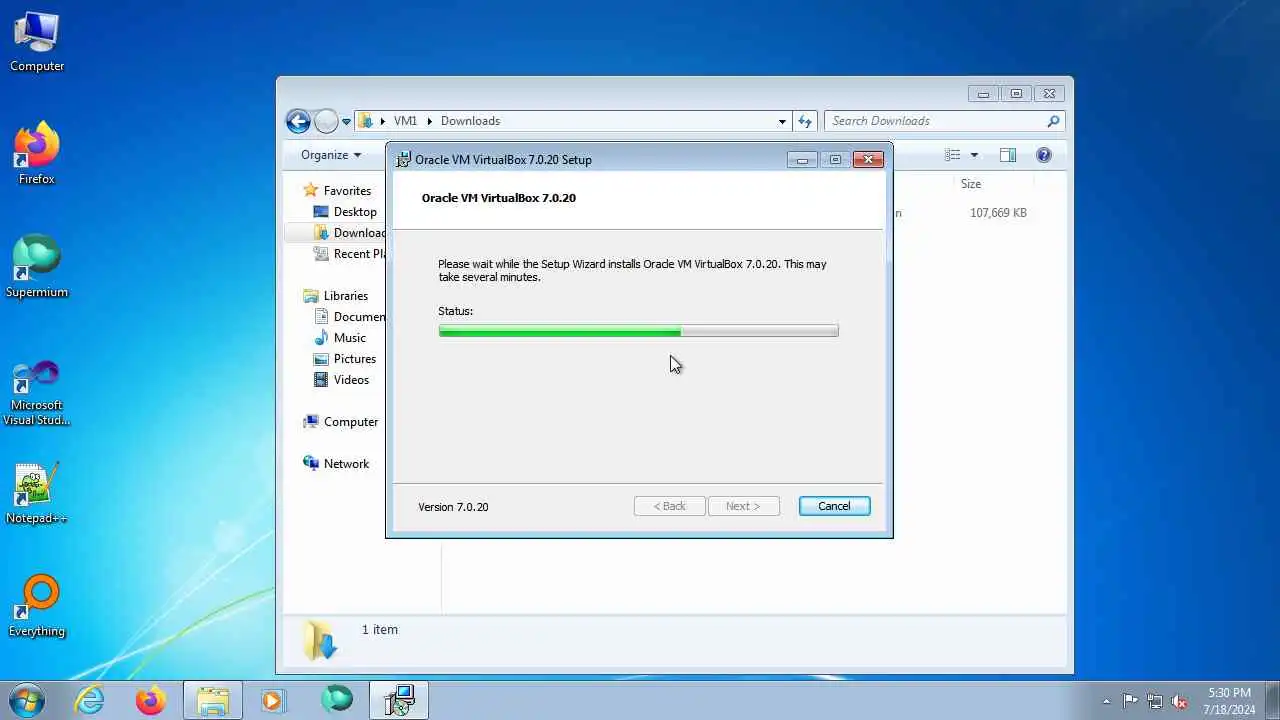This screenshot has width=1280, height=720.
Task: Expand the Explorer address bar history dropdown
Action: [x=782, y=121]
